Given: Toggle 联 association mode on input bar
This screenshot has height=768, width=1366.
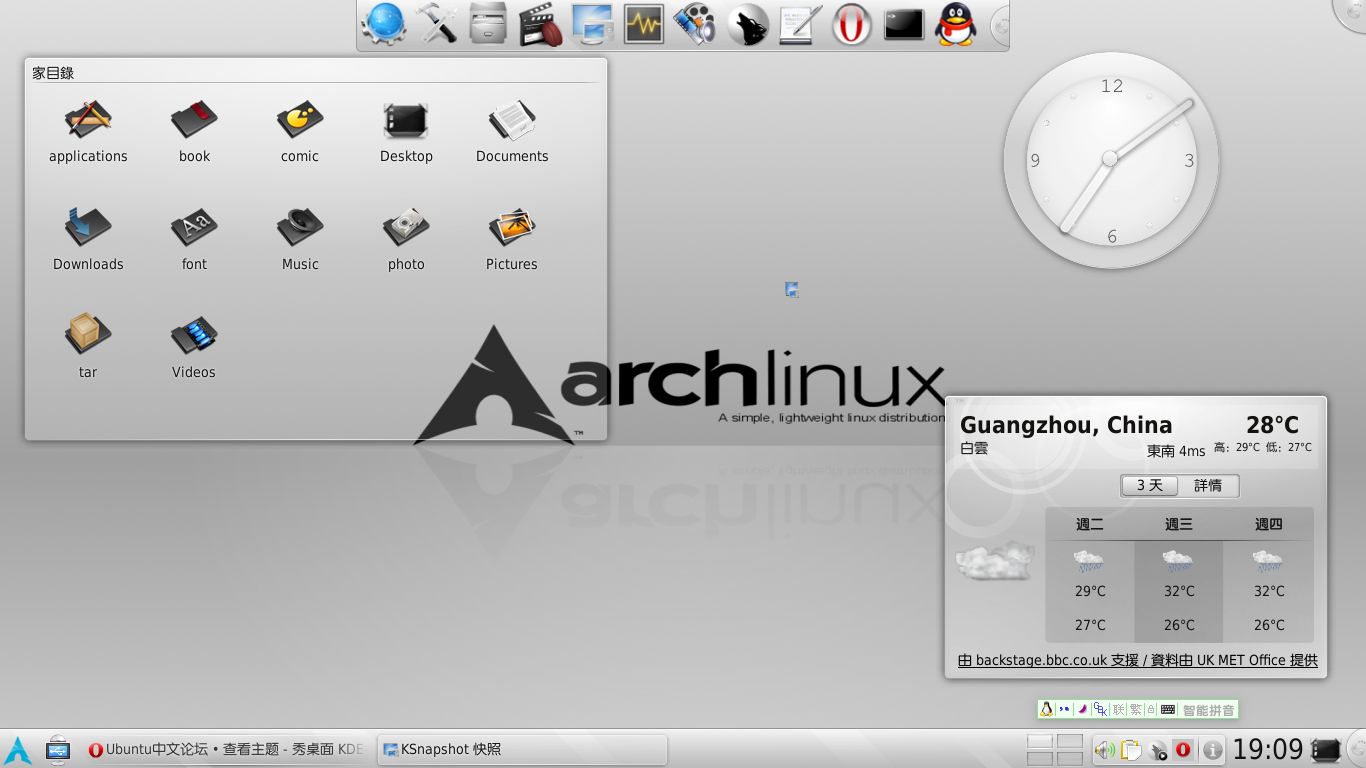Looking at the screenshot, I should coord(1119,710).
